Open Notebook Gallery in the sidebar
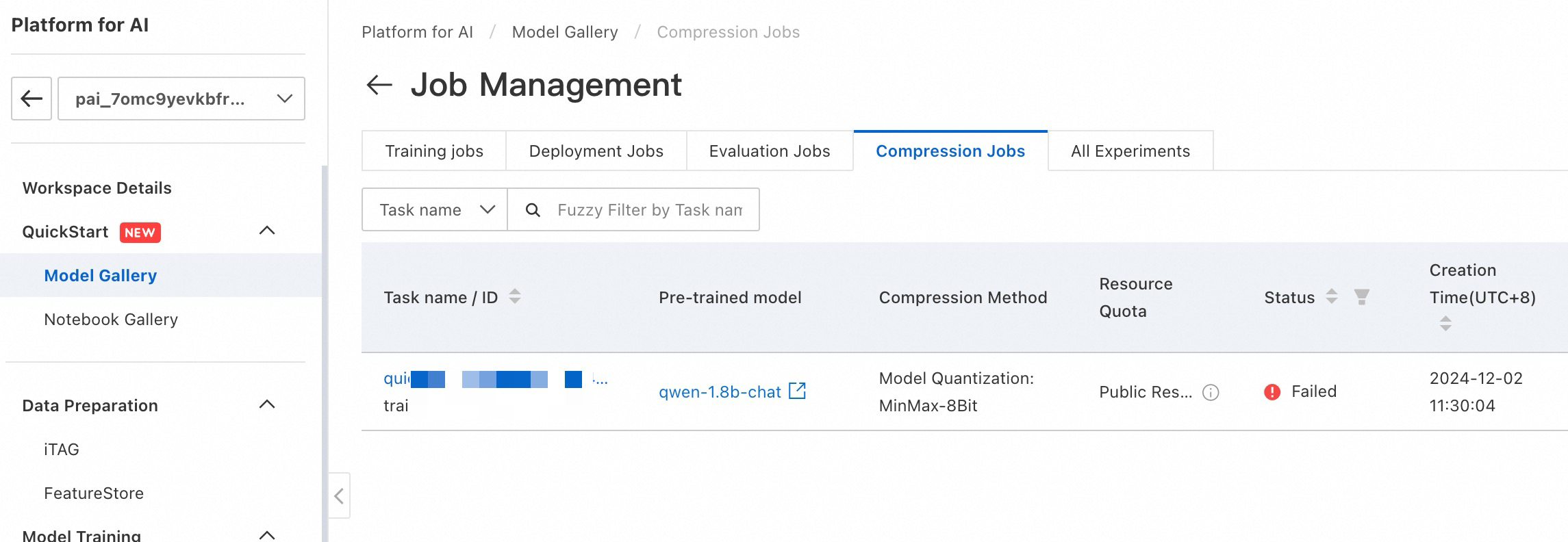The width and height of the screenshot is (1568, 542). (x=111, y=320)
